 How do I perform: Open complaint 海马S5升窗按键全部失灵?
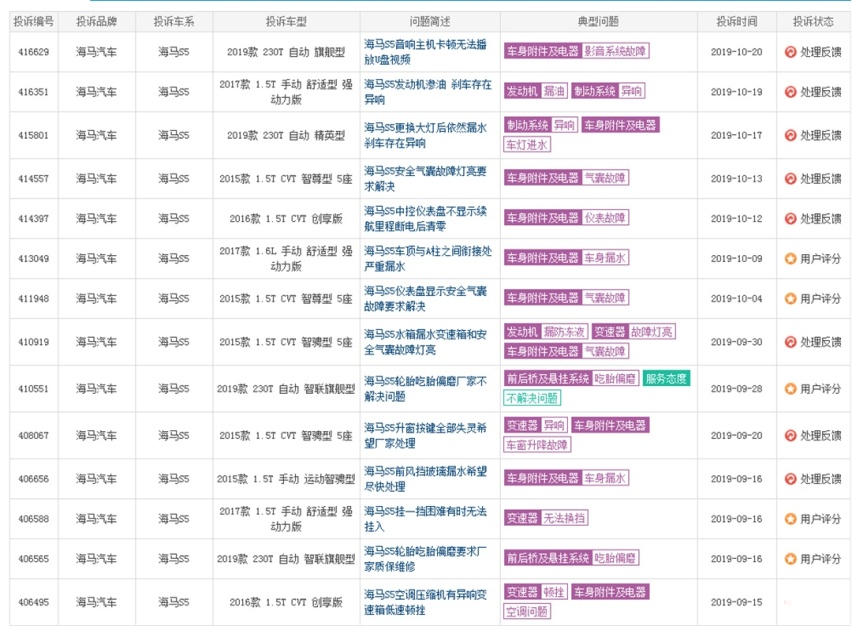425,436
